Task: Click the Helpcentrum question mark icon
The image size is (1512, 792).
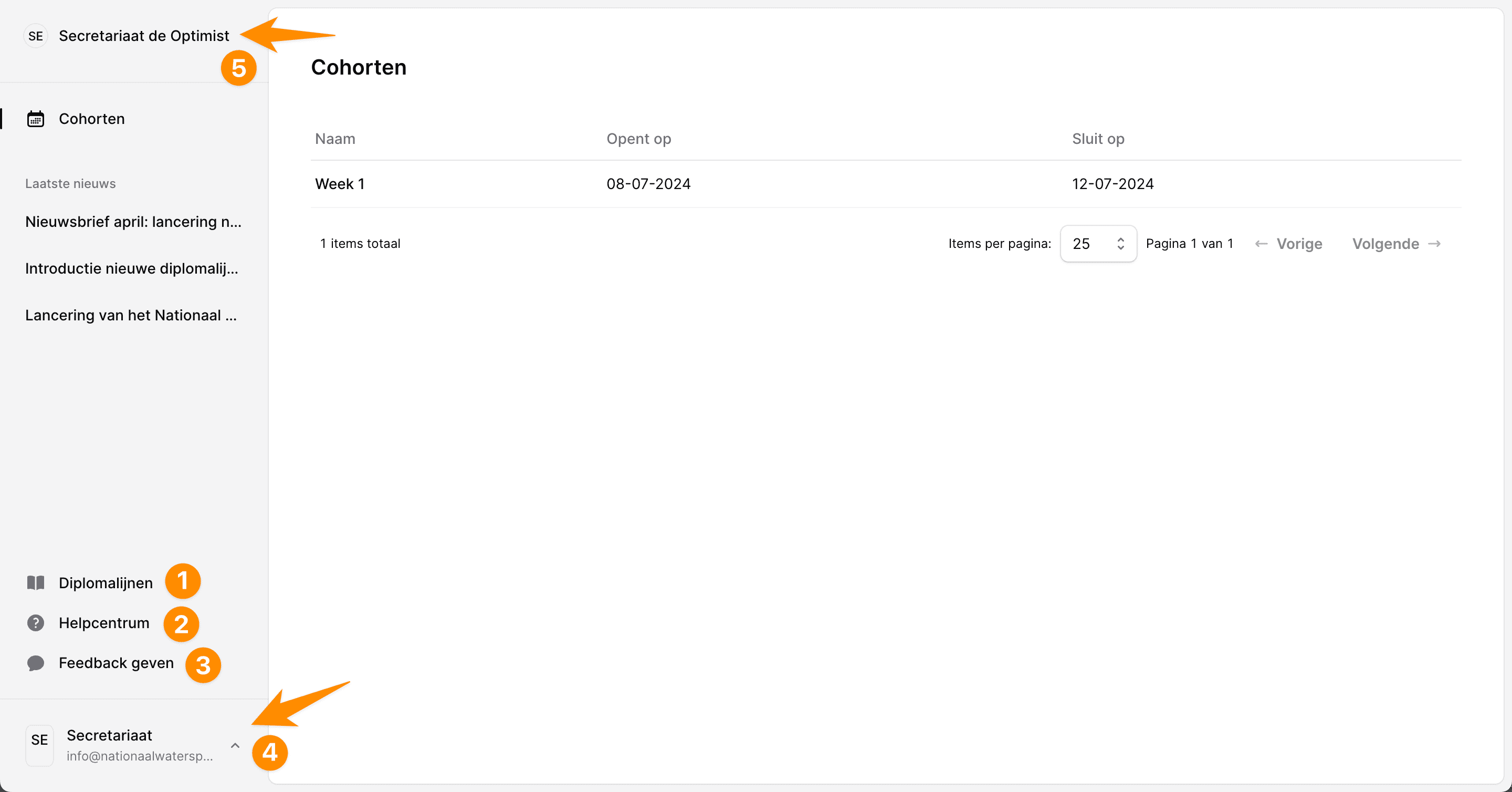Action: (35, 622)
